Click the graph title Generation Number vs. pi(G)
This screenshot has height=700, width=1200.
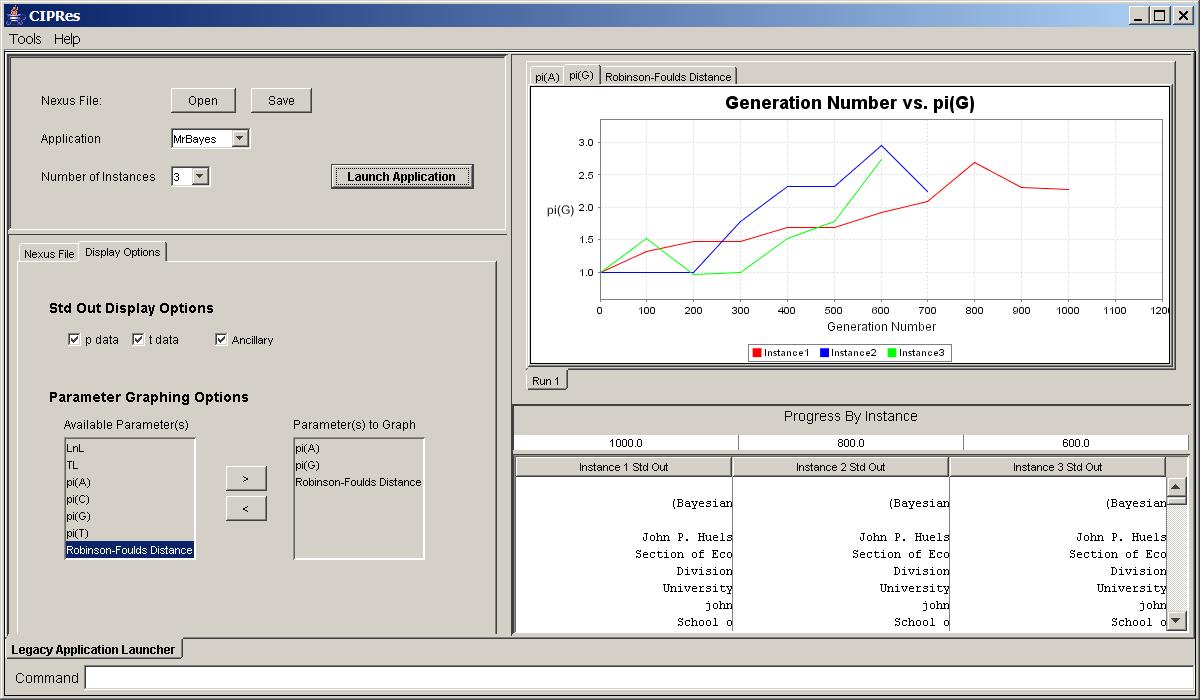pos(850,103)
